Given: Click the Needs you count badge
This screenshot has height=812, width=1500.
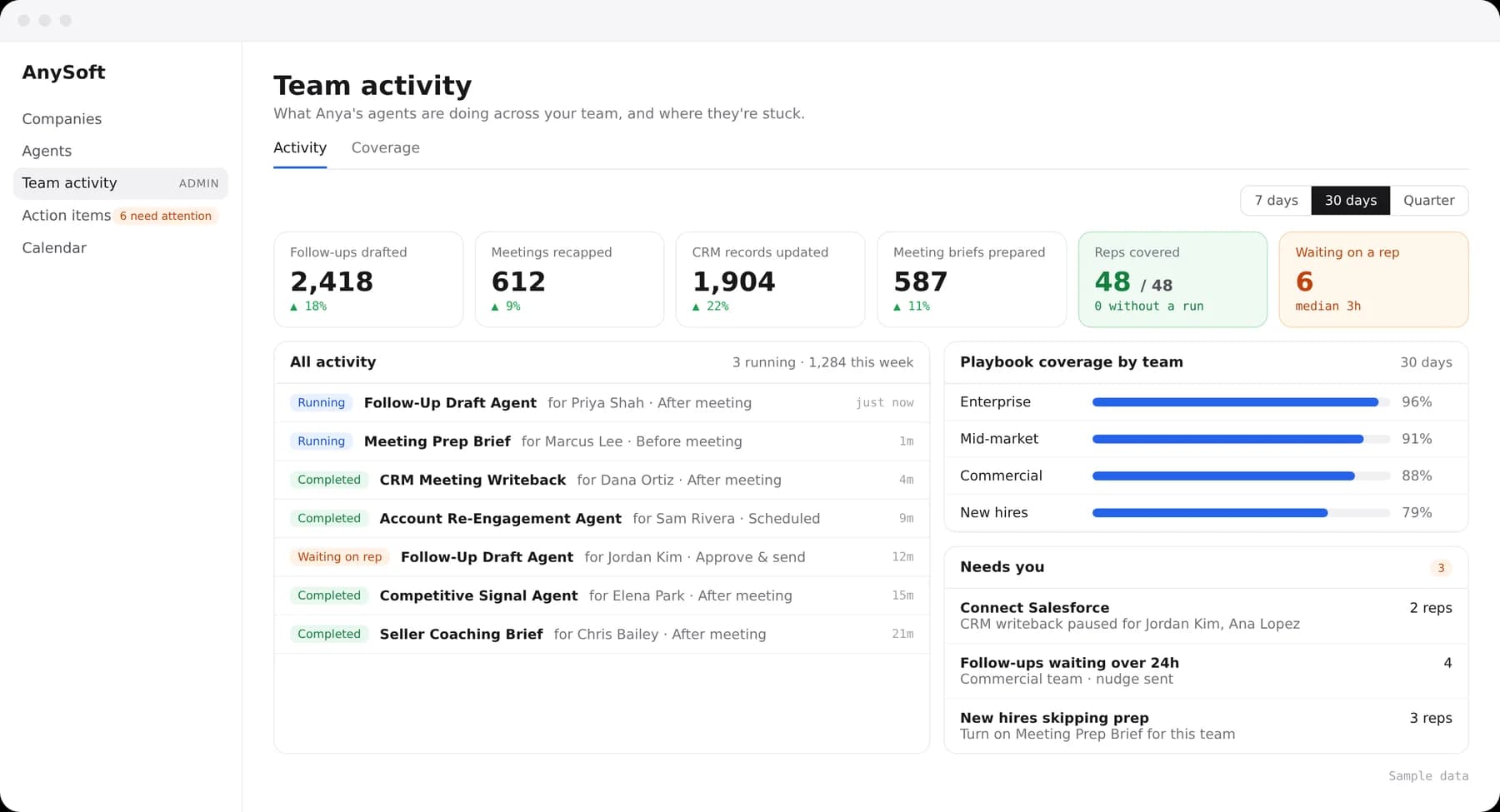Looking at the screenshot, I should click(1441, 568).
